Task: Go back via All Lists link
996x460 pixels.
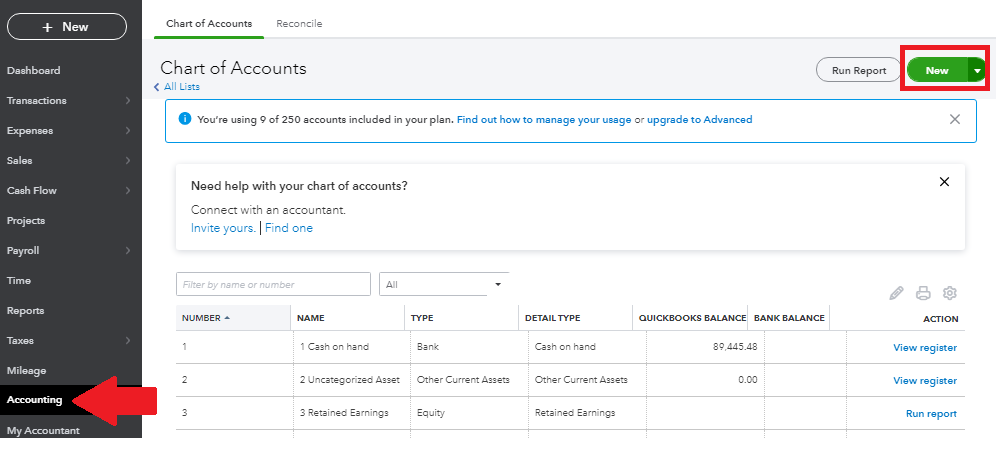Action: (180, 87)
